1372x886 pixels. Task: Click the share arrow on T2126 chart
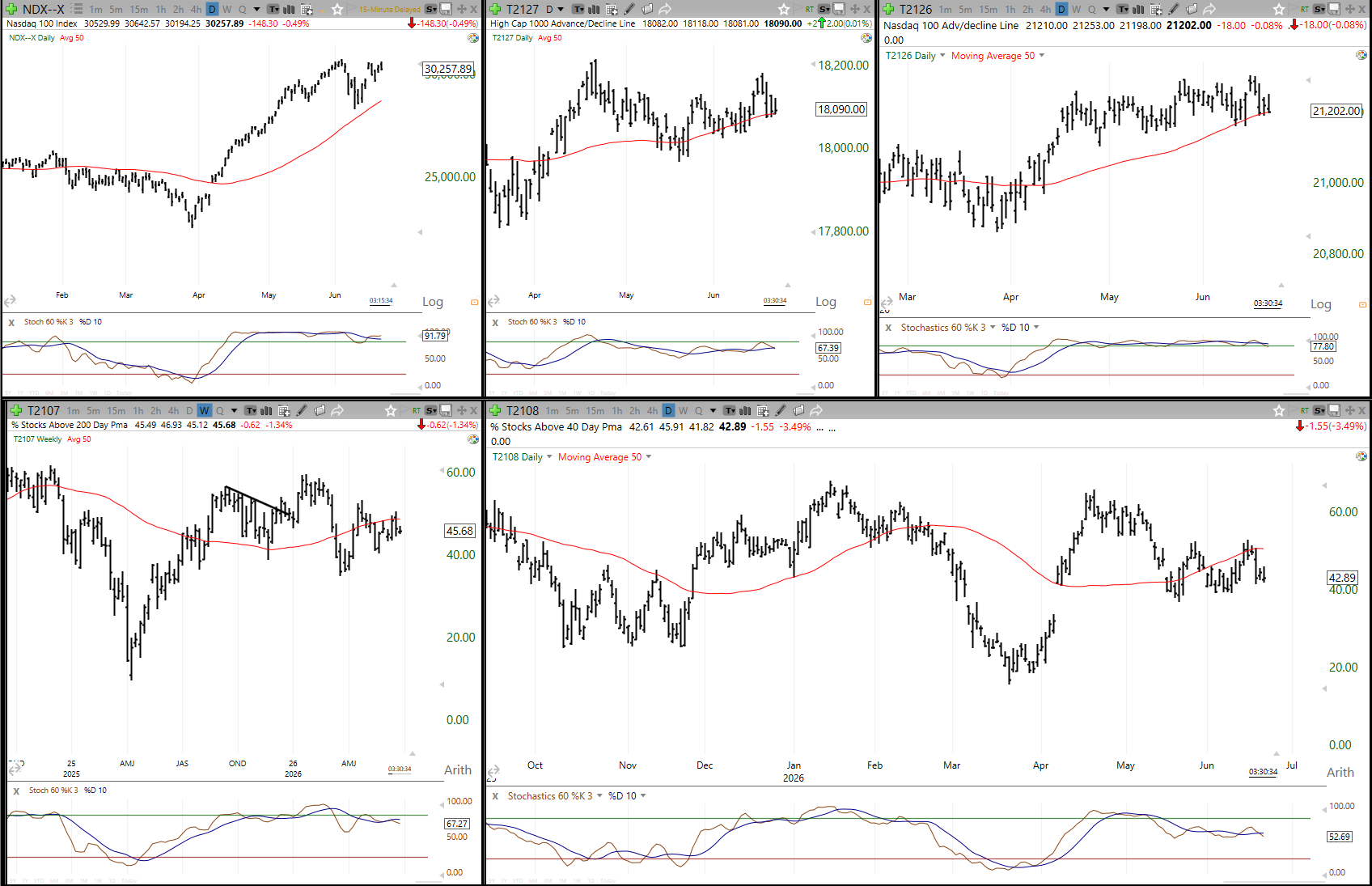(1209, 9)
